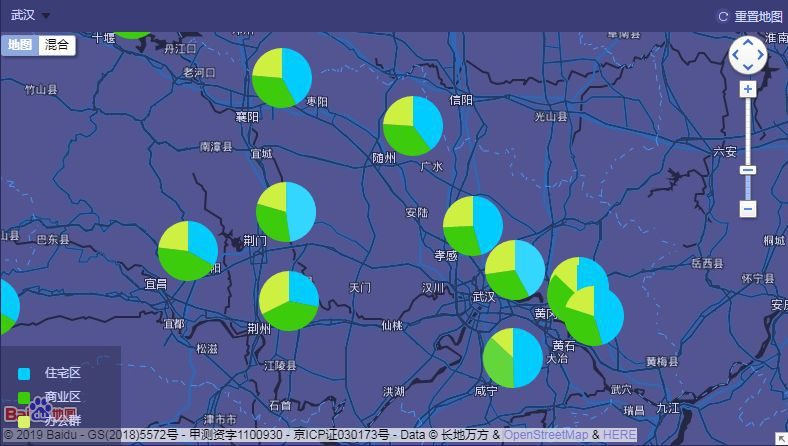Zoom out with the minus button
Image resolution: width=788 pixels, height=446 pixels.
tap(748, 209)
